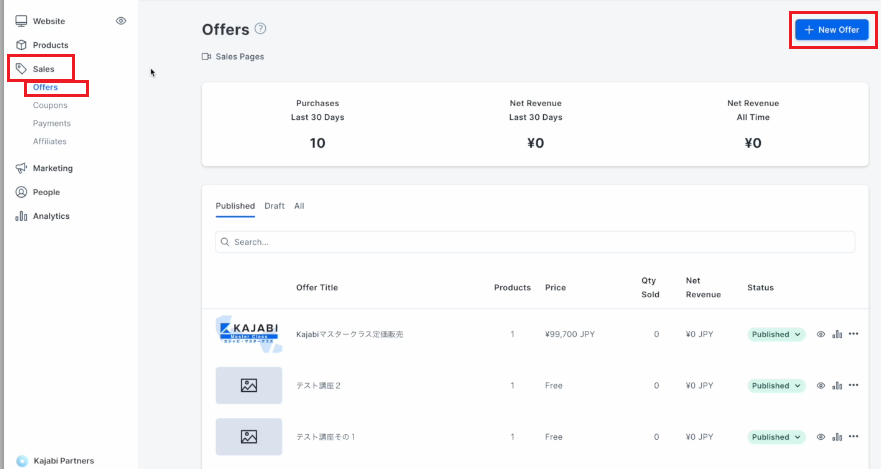Click the Analytics bar chart icon
The width and height of the screenshot is (881, 469).
click(21, 216)
